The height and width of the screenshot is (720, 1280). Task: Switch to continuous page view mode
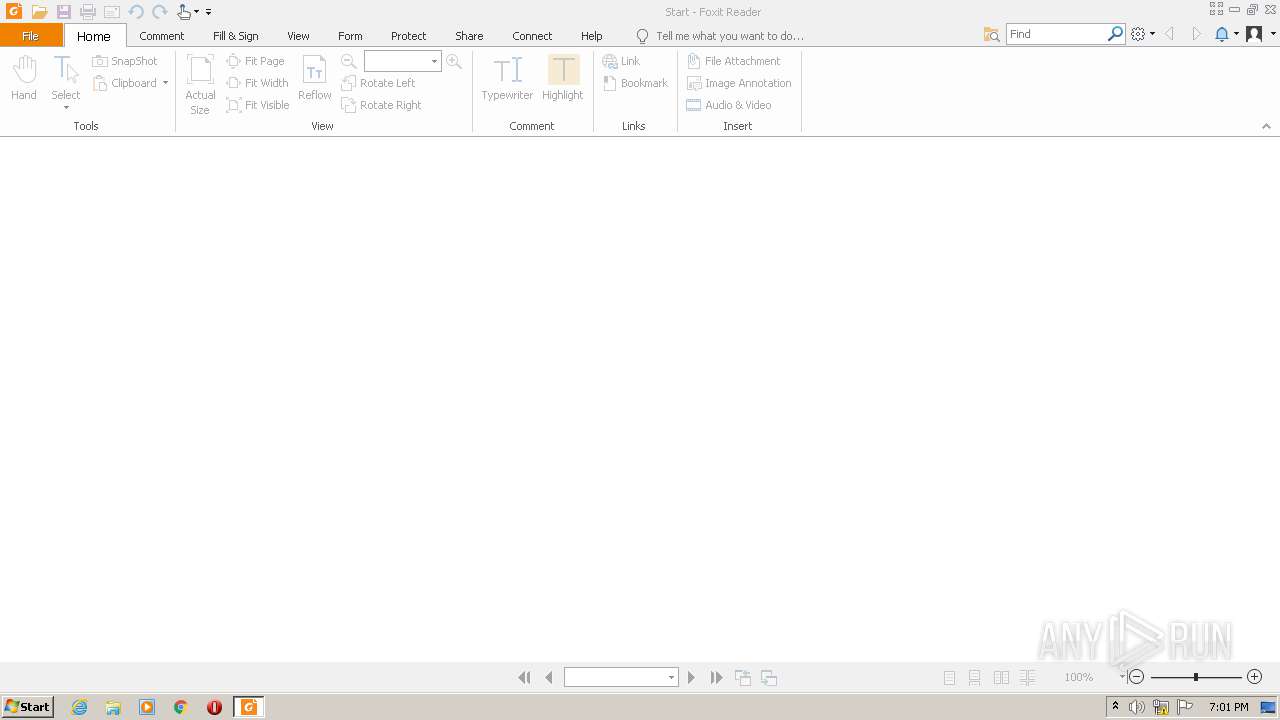[975, 678]
